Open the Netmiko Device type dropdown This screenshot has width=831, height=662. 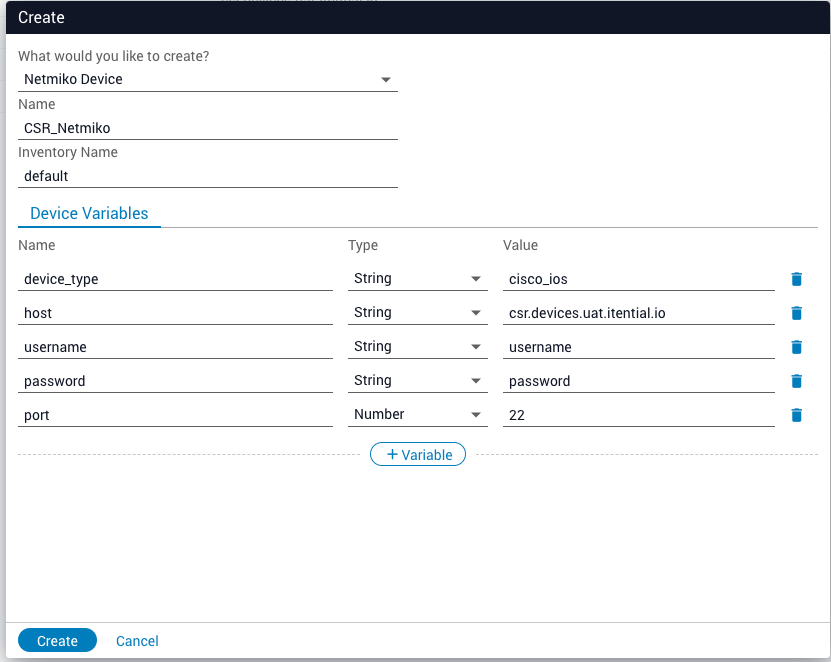(x=207, y=79)
